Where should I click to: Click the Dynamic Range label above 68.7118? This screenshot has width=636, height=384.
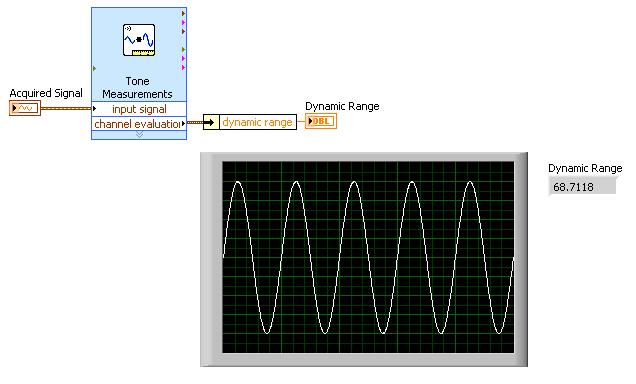pyautogui.click(x=585, y=168)
